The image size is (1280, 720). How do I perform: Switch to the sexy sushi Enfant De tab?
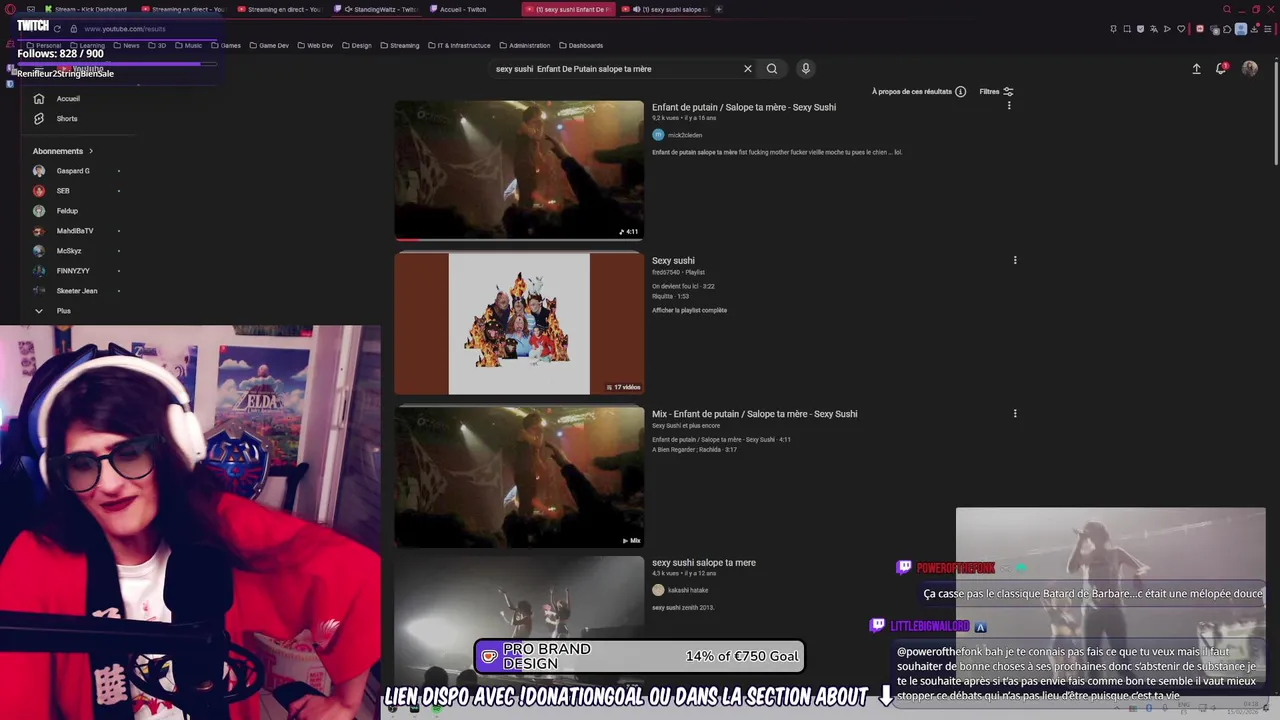point(568,10)
